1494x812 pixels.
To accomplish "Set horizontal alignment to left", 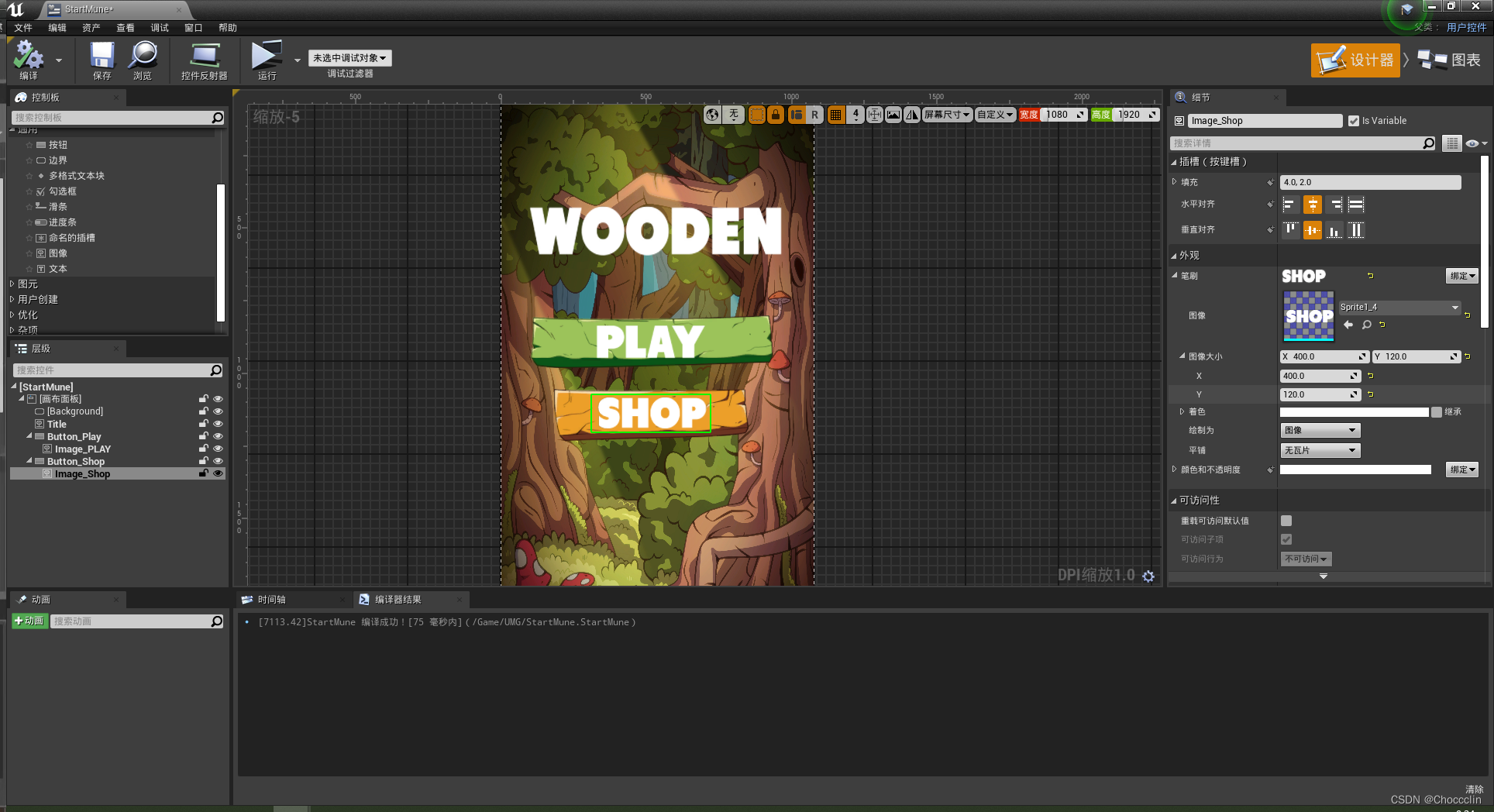I will point(1289,205).
